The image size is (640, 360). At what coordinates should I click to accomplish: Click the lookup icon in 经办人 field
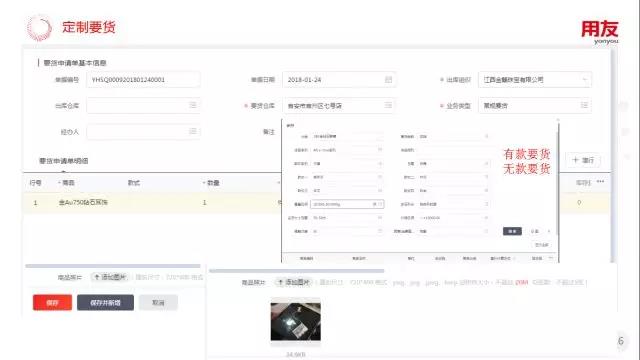(x=193, y=131)
